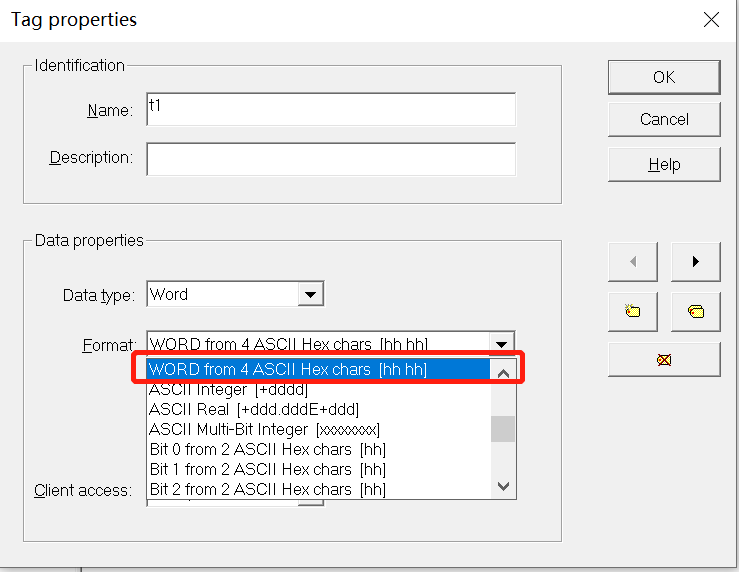Select 'ASCII Real [+ddd.dddE+ddd]' format
Image resolution: width=739 pixels, height=572 pixels.
(253, 410)
